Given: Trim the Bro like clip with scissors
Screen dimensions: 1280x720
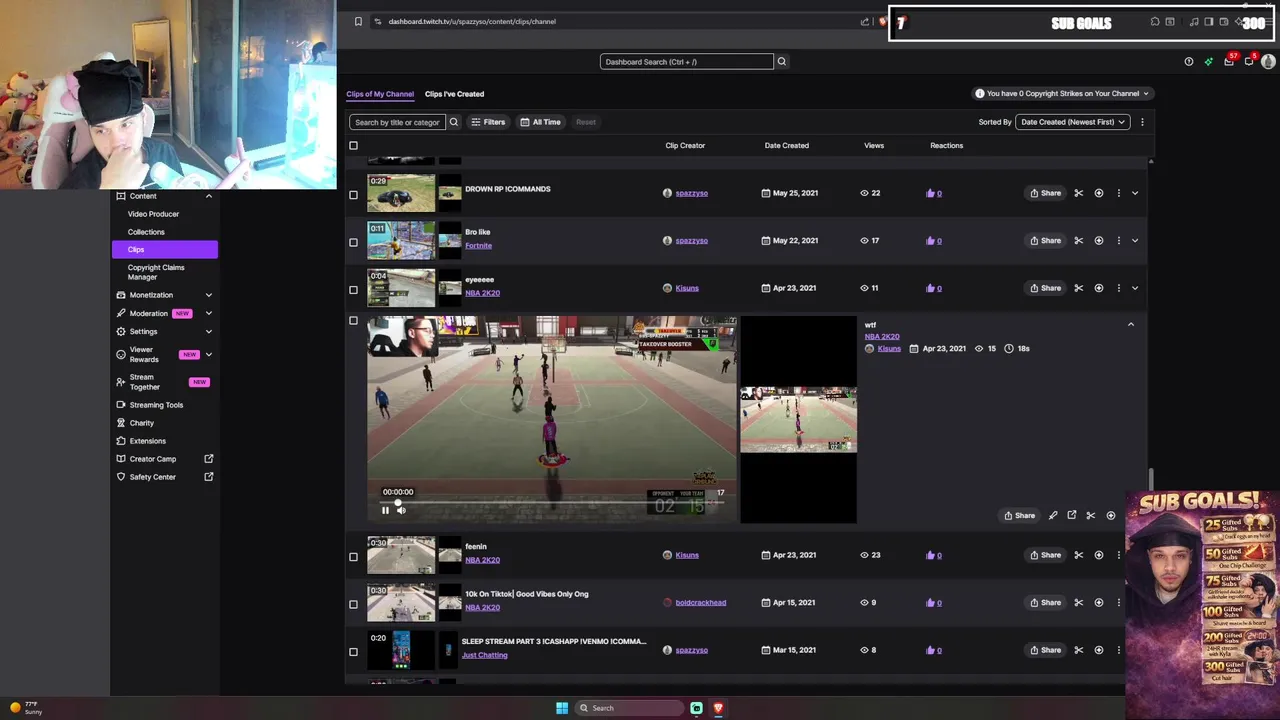Looking at the screenshot, I should coord(1078,241).
